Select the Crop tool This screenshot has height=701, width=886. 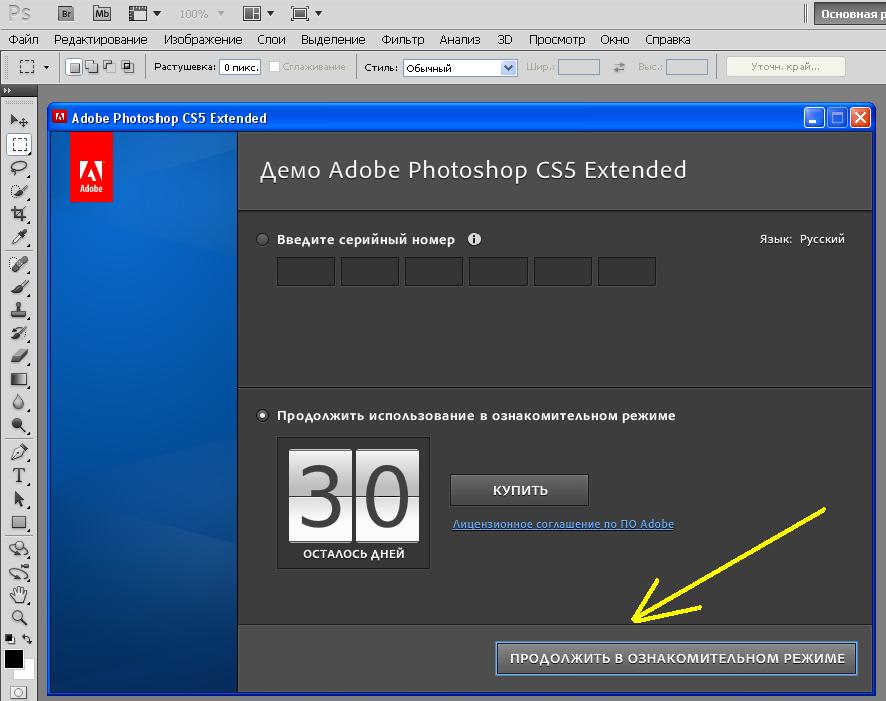point(19,214)
